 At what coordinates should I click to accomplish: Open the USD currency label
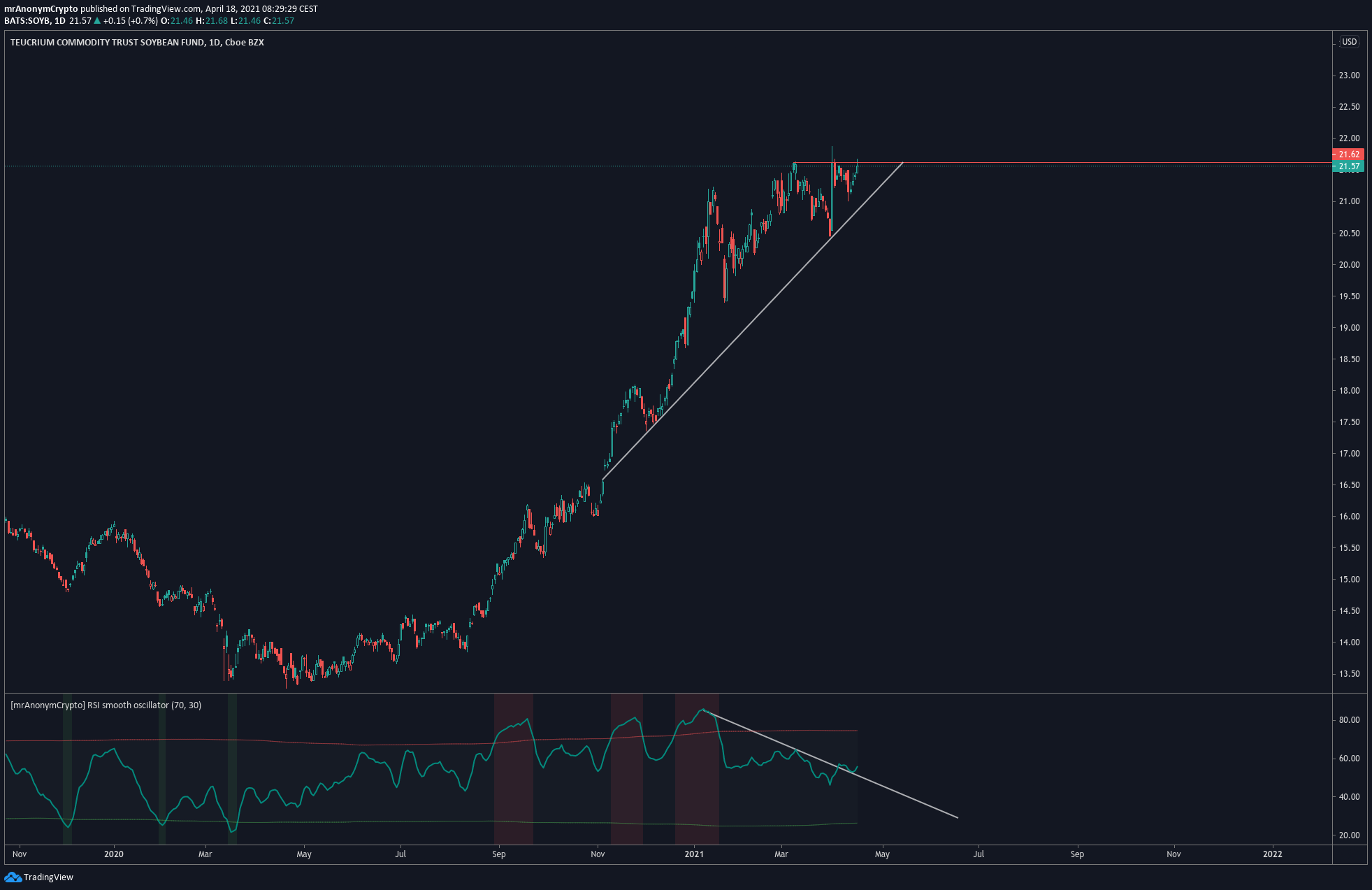1349,42
